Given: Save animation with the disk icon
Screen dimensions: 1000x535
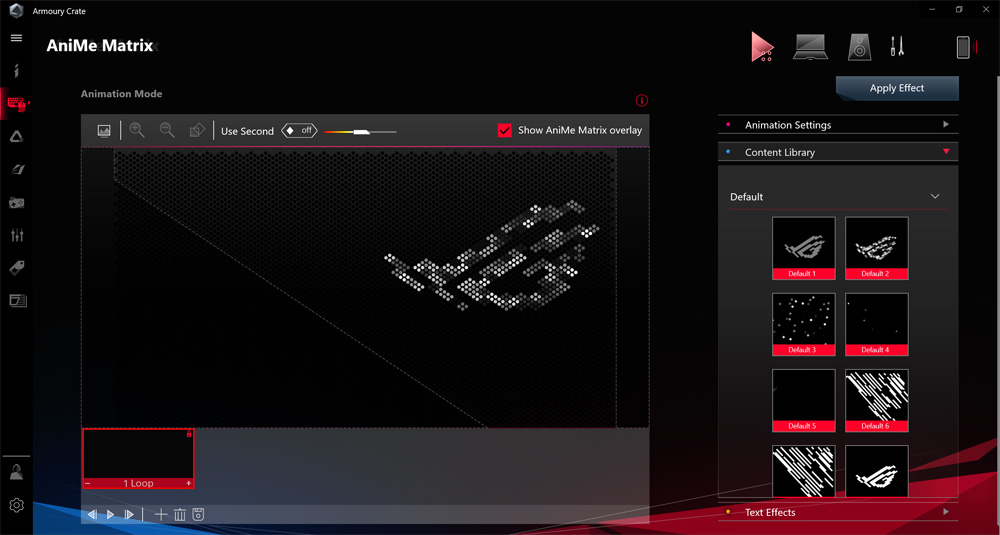Looking at the screenshot, I should point(198,514).
